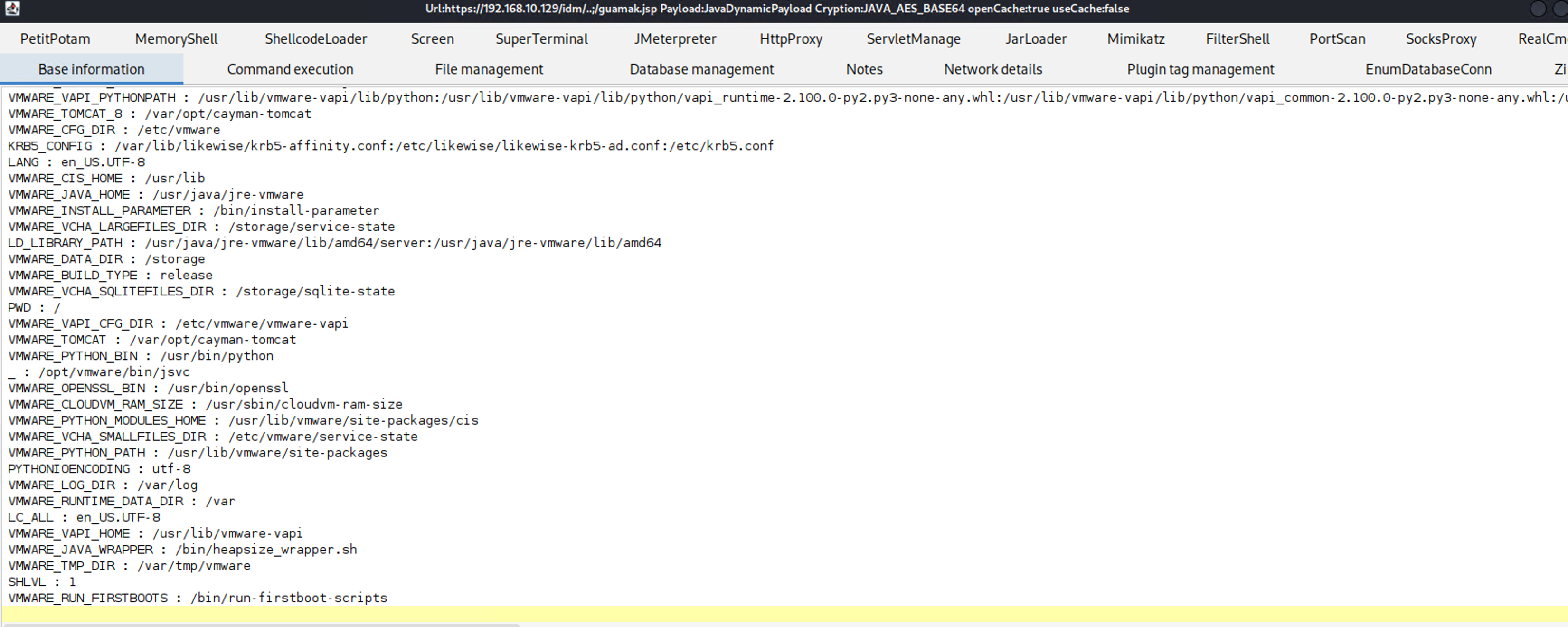The image size is (1568, 627).
Task: Open the ShellcodeLoader tab
Action: point(315,39)
